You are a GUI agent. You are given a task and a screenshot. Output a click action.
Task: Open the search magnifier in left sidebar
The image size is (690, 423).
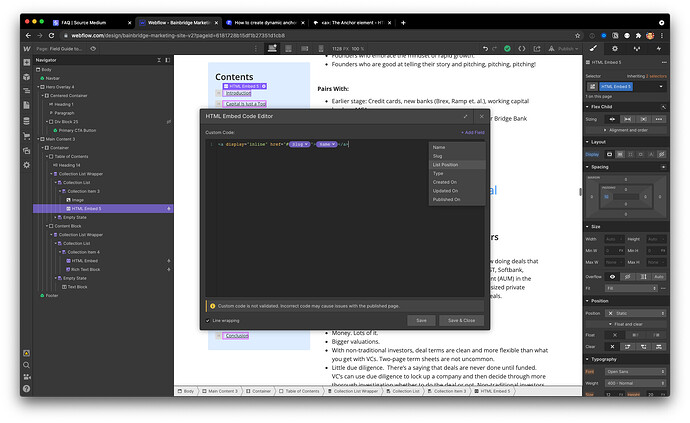pyautogui.click(x=26, y=365)
